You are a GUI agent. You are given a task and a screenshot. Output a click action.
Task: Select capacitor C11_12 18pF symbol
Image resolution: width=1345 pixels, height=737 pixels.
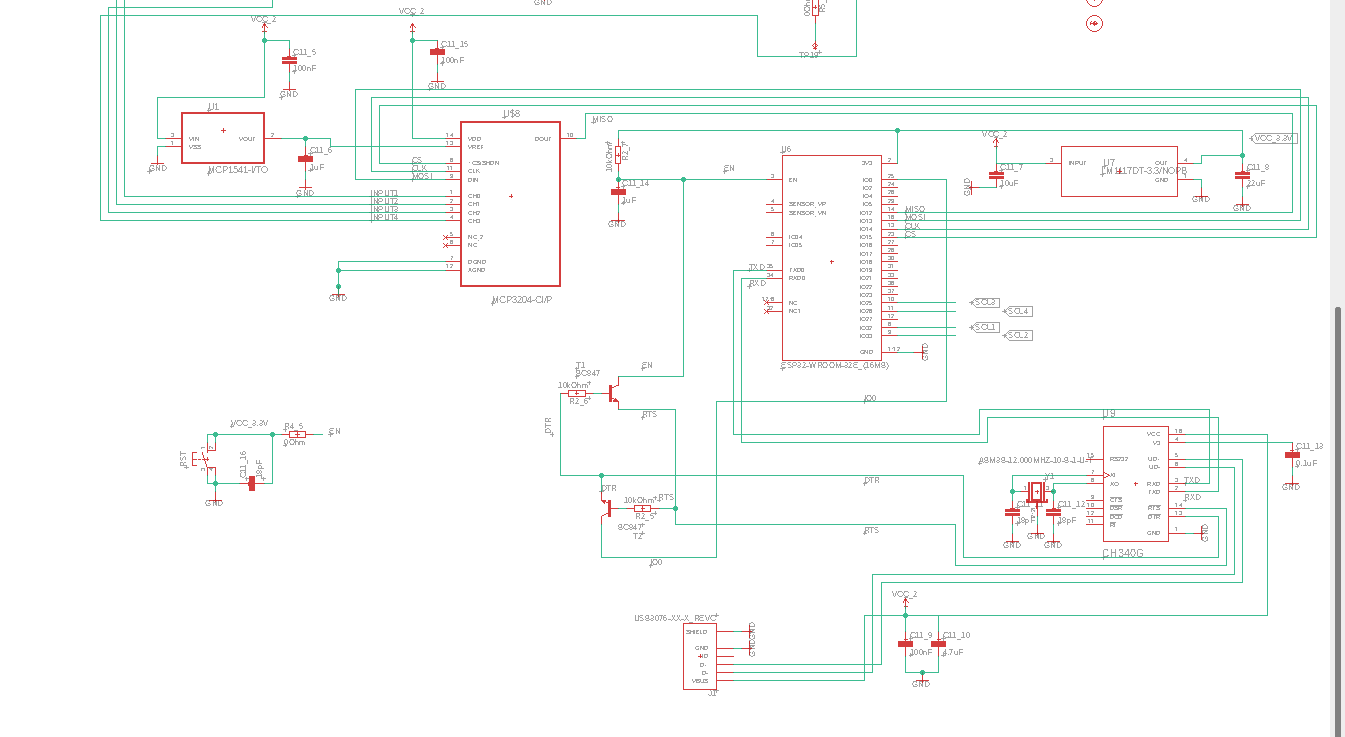pos(1053,512)
